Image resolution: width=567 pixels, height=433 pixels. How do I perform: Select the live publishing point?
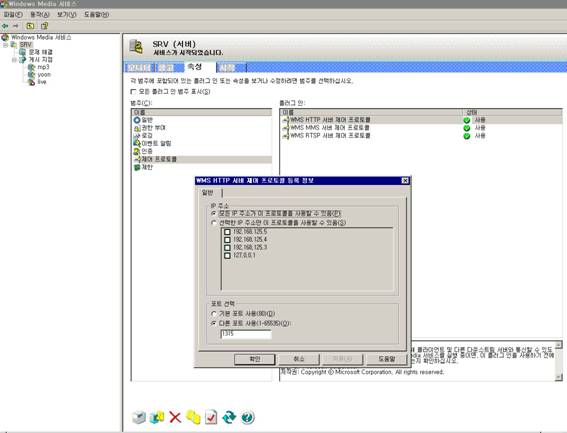pos(42,82)
